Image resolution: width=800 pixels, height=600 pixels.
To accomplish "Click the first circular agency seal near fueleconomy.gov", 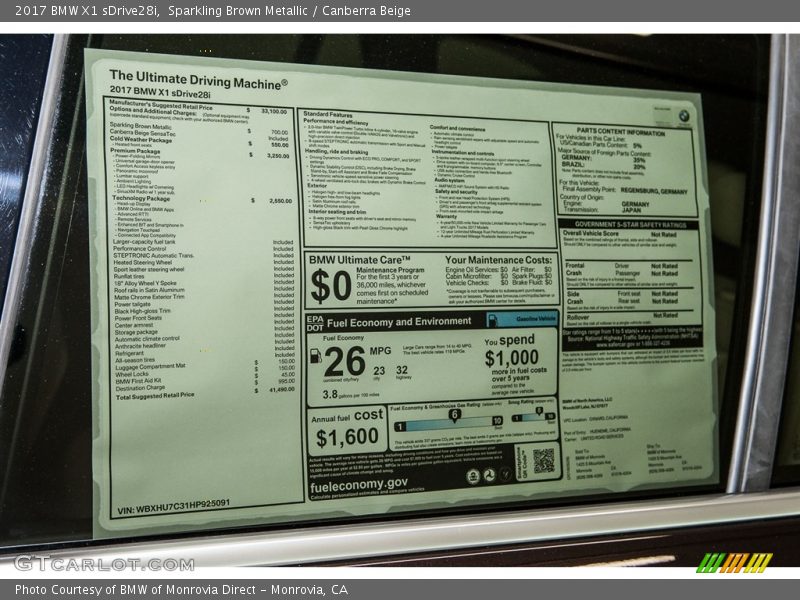I will (x=473, y=476).
